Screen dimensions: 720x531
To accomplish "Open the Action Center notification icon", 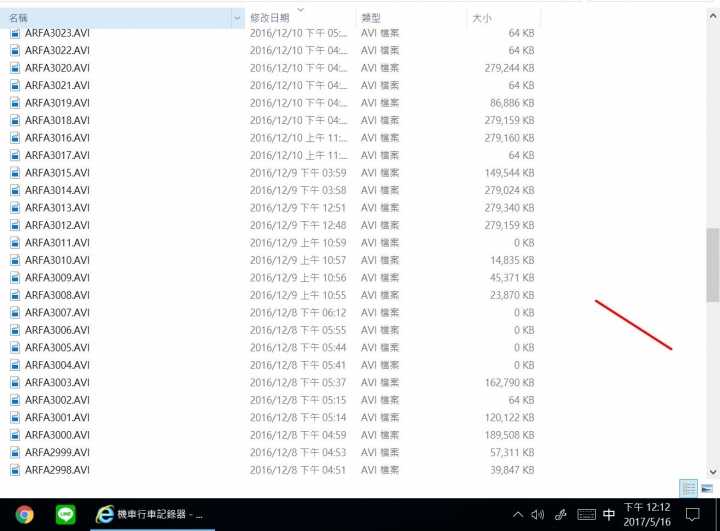I will point(692,514).
